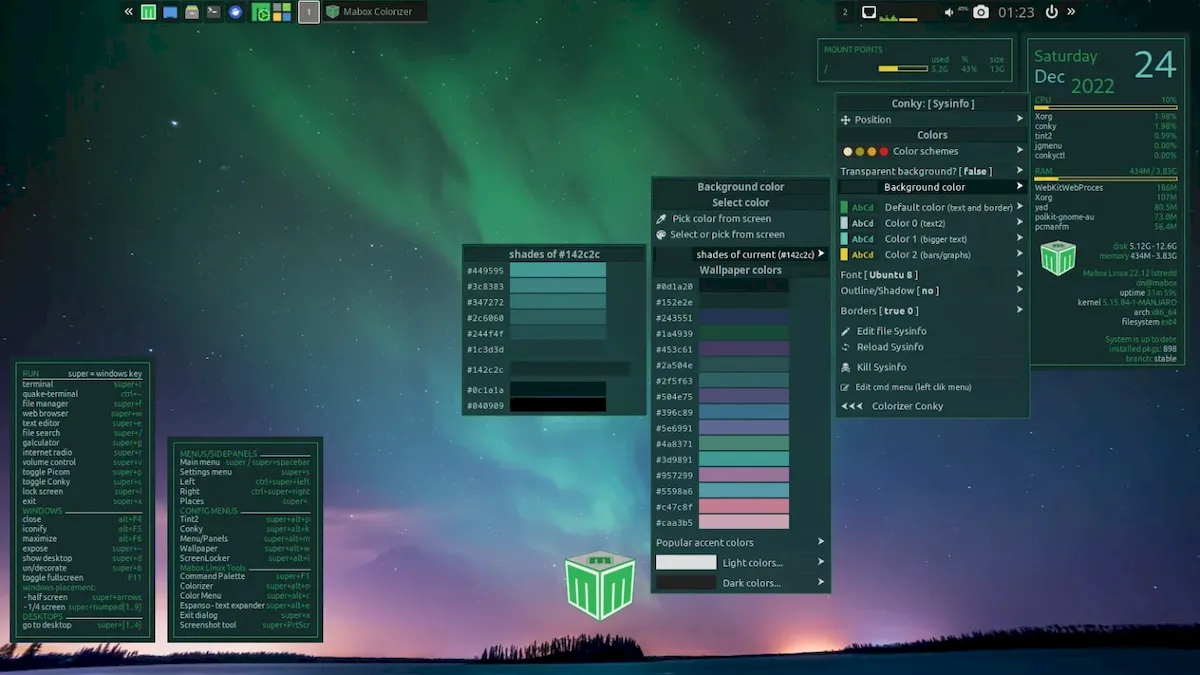Launch the file manager from the panel
The image size is (1200, 675).
[192, 12]
